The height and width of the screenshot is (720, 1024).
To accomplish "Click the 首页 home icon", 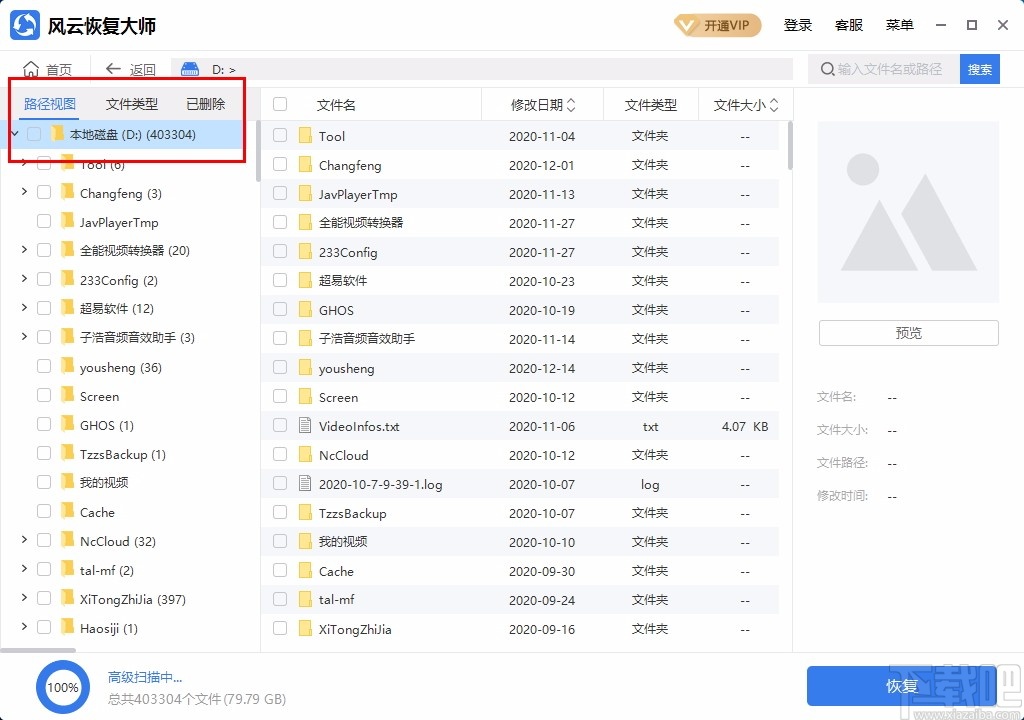I will click(32, 69).
